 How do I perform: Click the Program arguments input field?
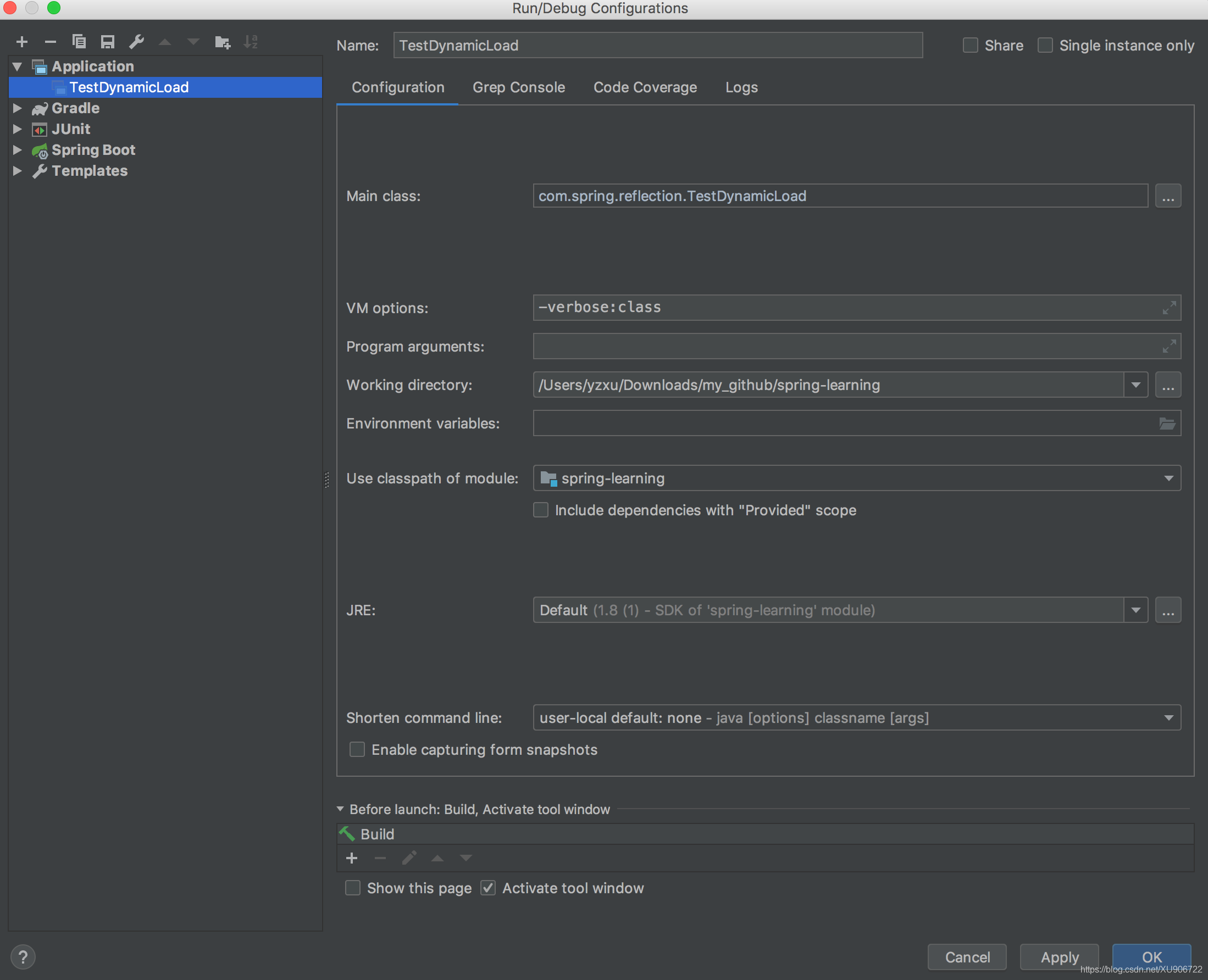[857, 346]
